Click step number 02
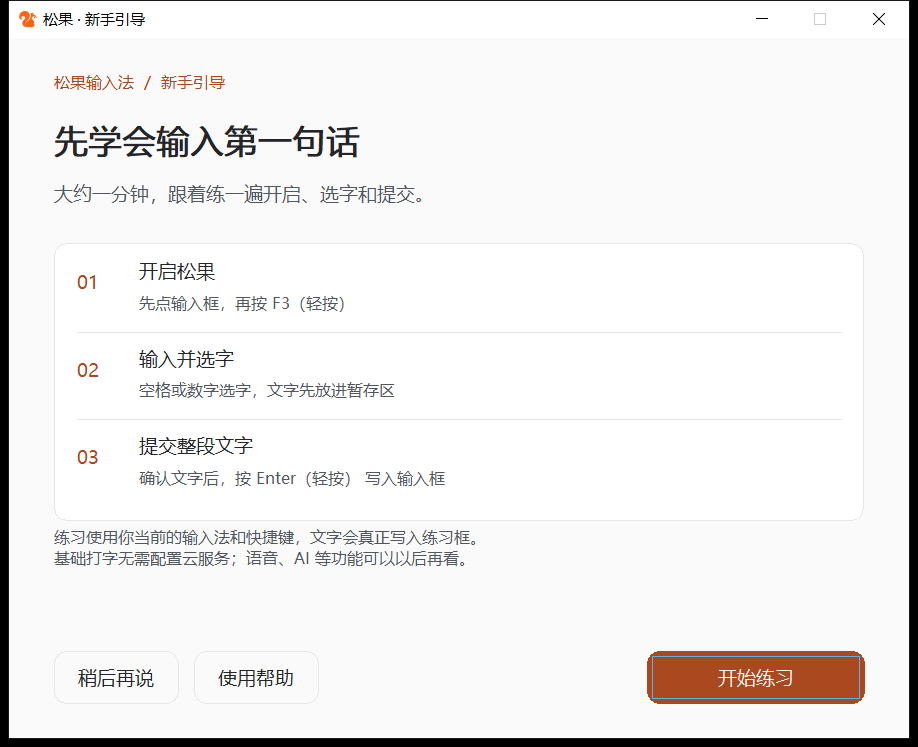This screenshot has width=918, height=747. click(x=88, y=370)
